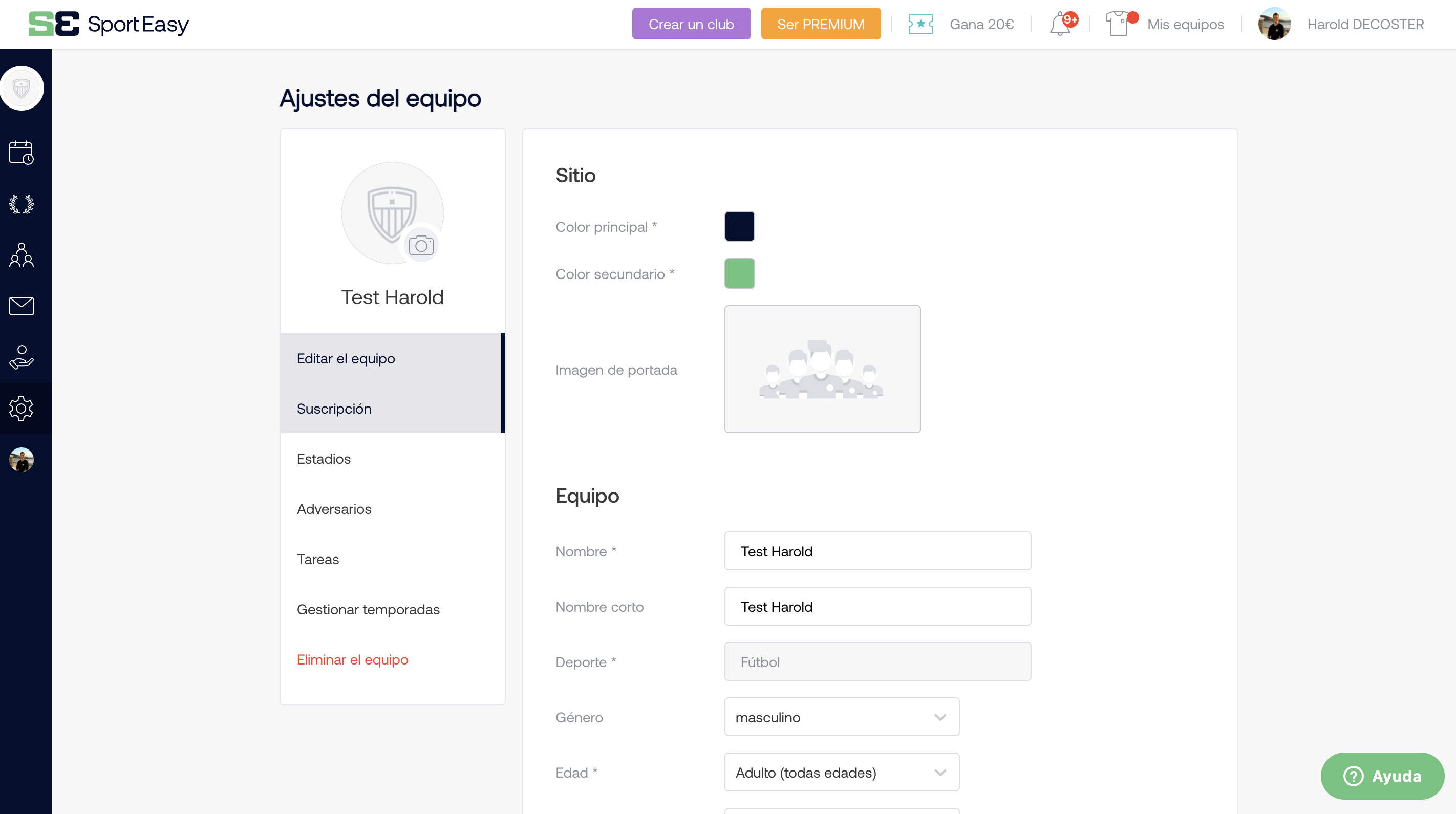Click the settings gear icon in sidebar
This screenshot has width=1456, height=814.
pos(21,409)
